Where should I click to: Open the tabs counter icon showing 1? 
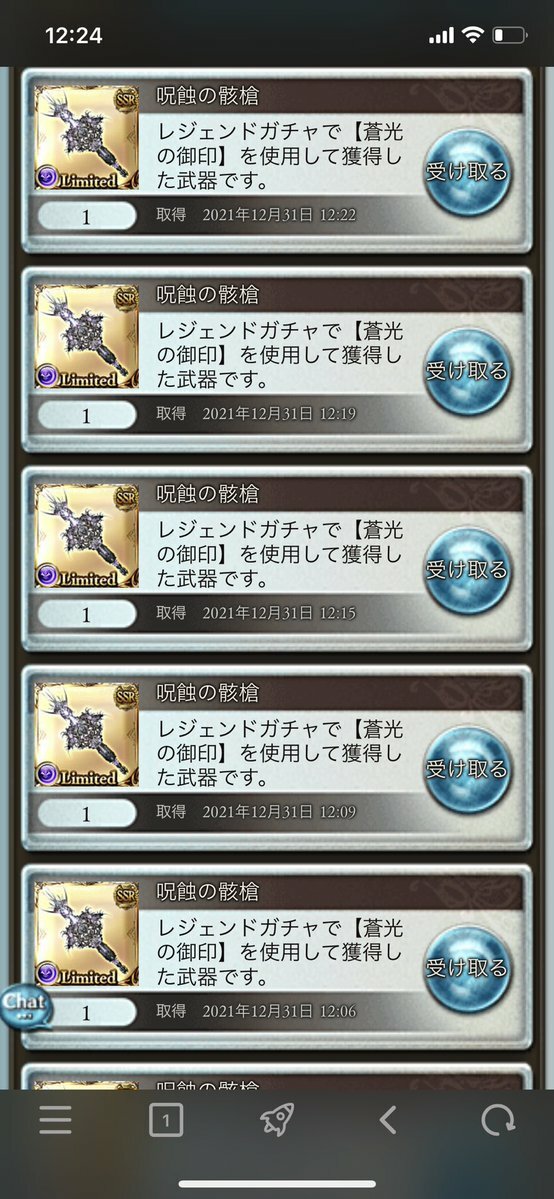(166, 1121)
